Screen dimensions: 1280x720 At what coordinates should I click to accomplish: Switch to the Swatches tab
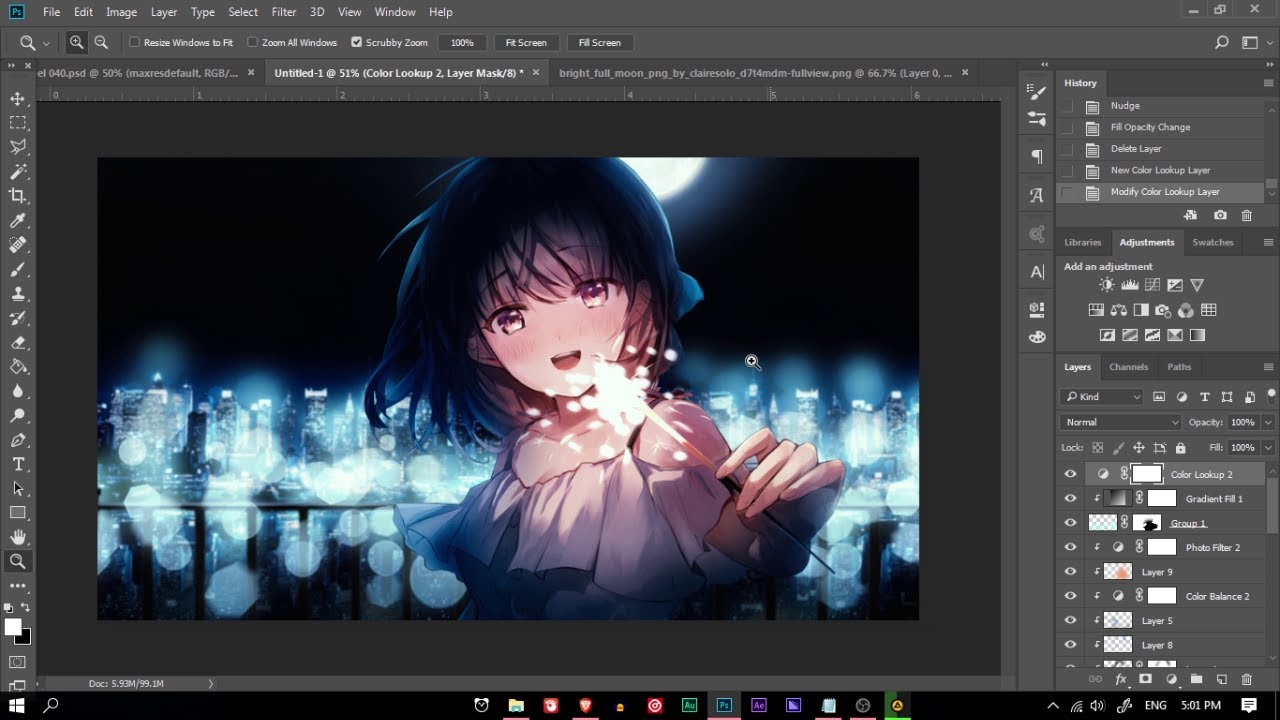tap(1213, 242)
